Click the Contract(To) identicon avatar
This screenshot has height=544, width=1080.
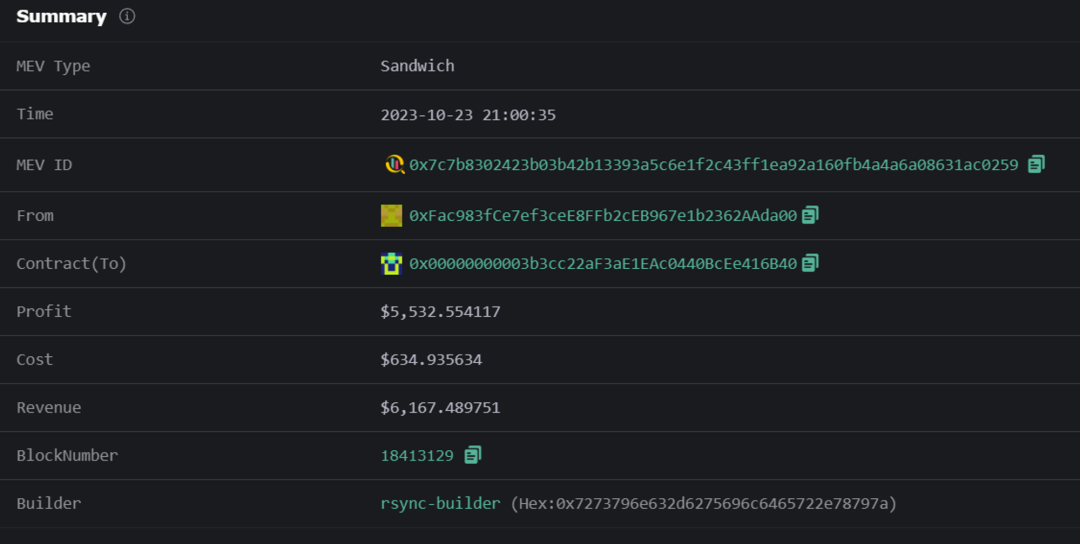[391, 263]
